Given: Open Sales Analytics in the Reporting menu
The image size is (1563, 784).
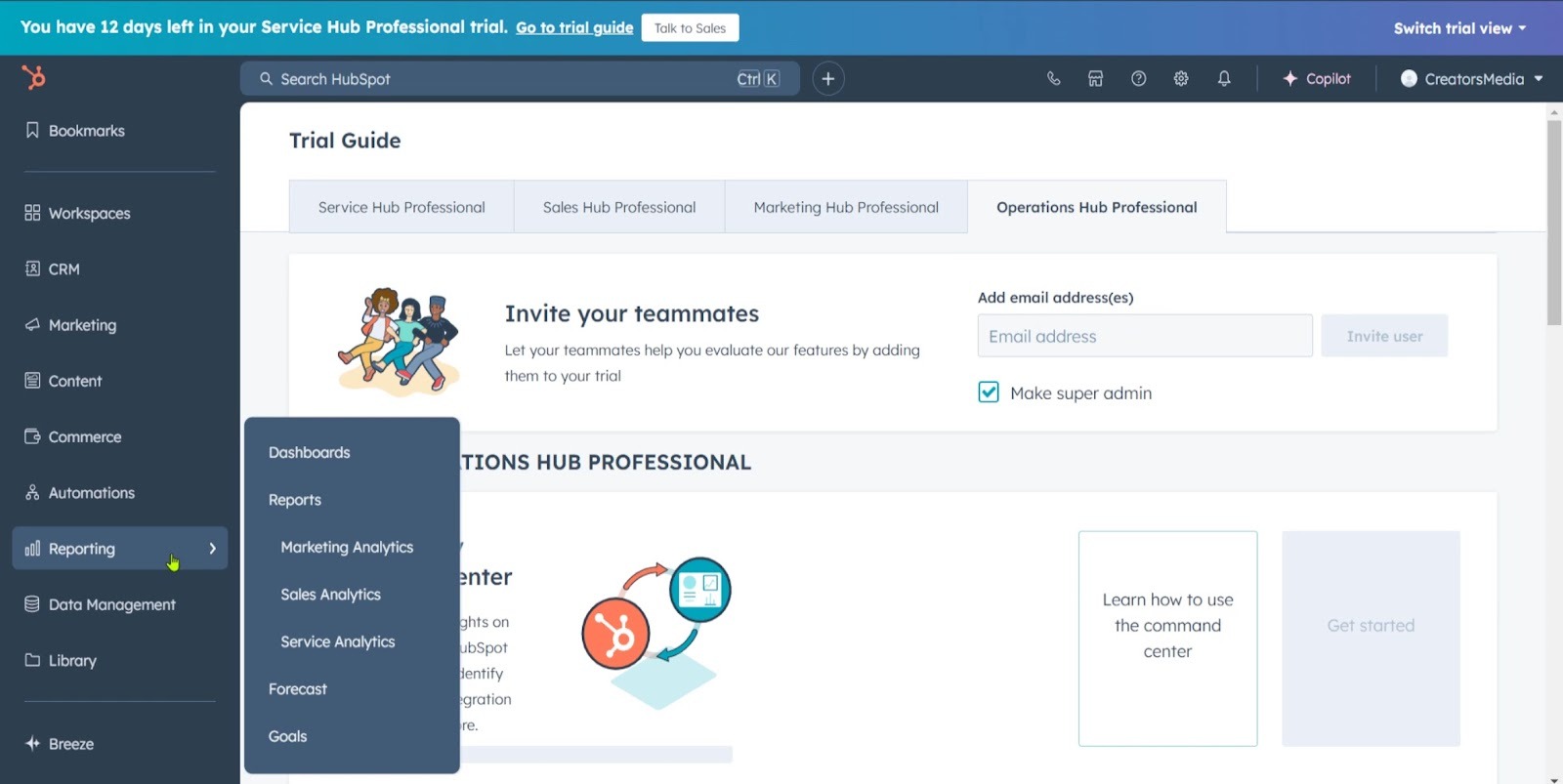Looking at the screenshot, I should 330,595.
